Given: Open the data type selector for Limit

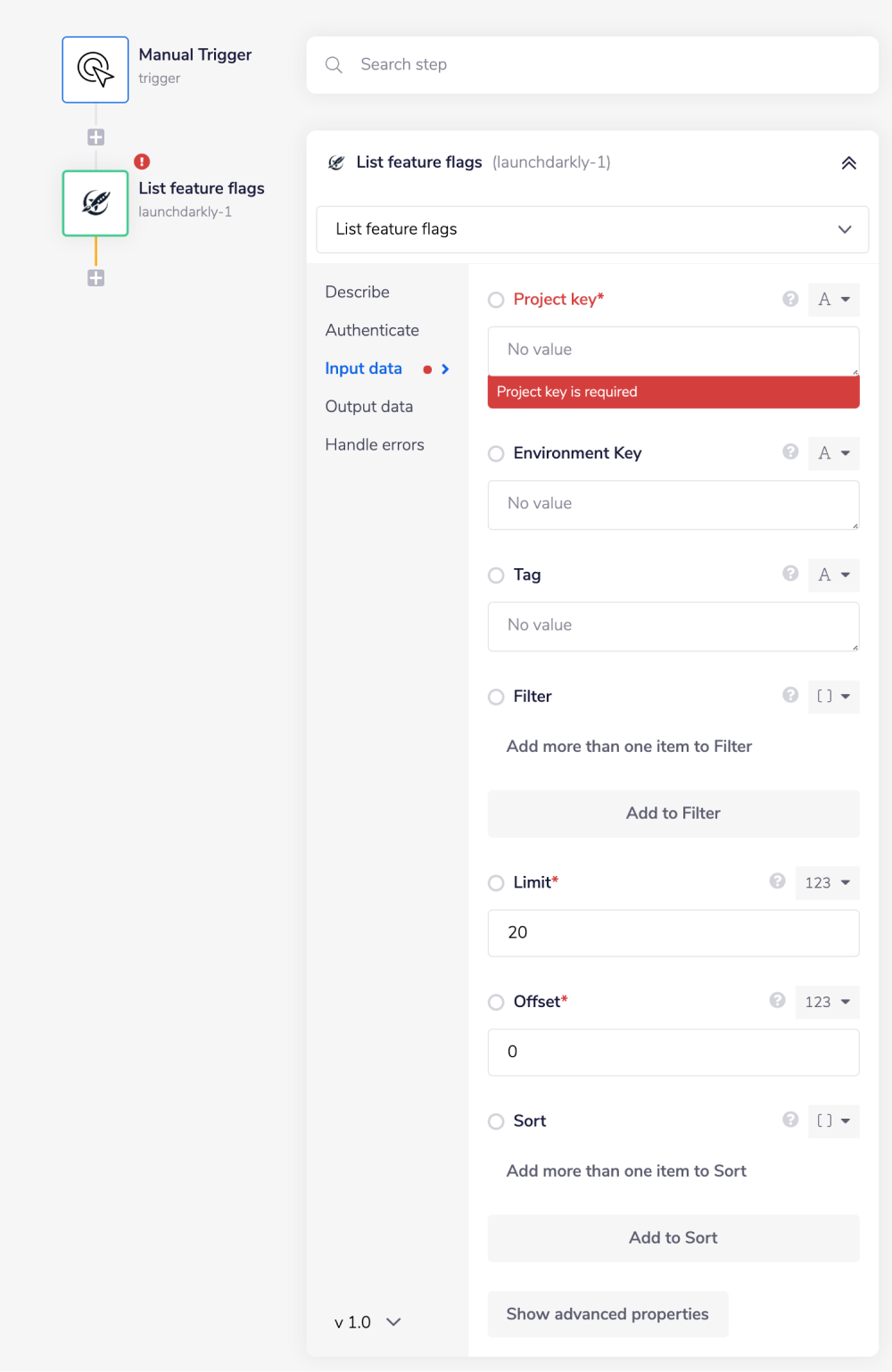Looking at the screenshot, I should tap(826, 882).
